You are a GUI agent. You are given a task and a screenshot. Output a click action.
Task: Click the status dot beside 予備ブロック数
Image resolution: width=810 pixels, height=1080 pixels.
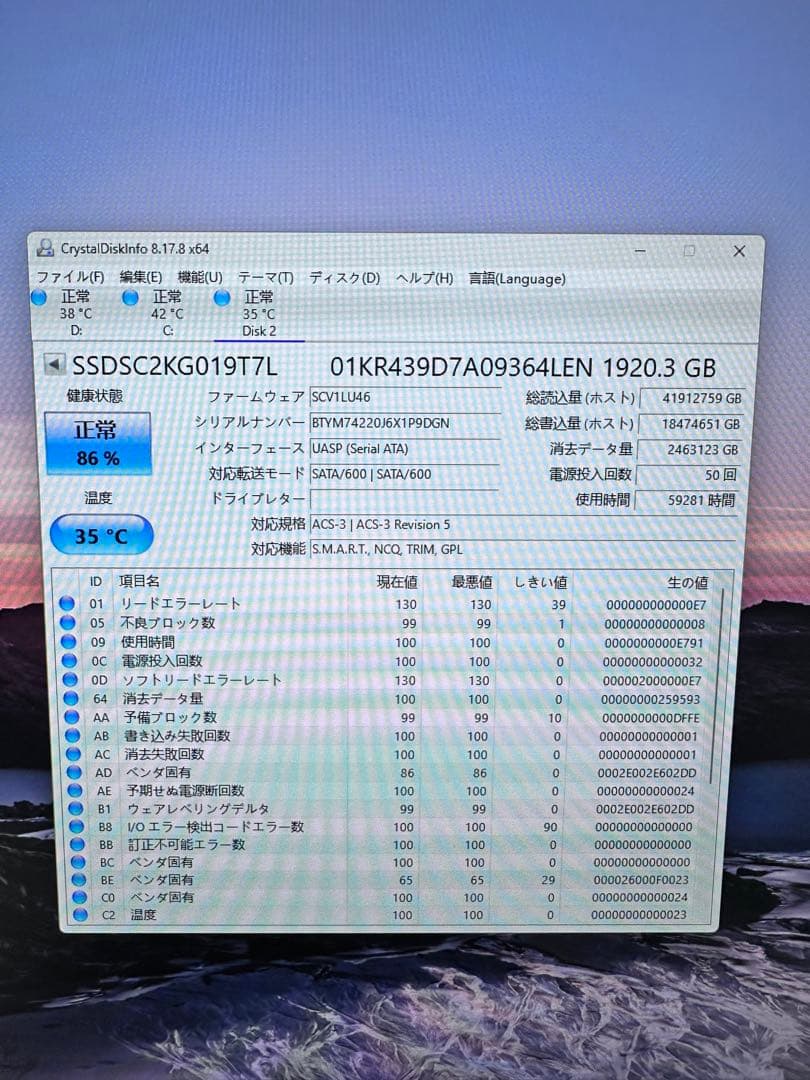tap(68, 717)
